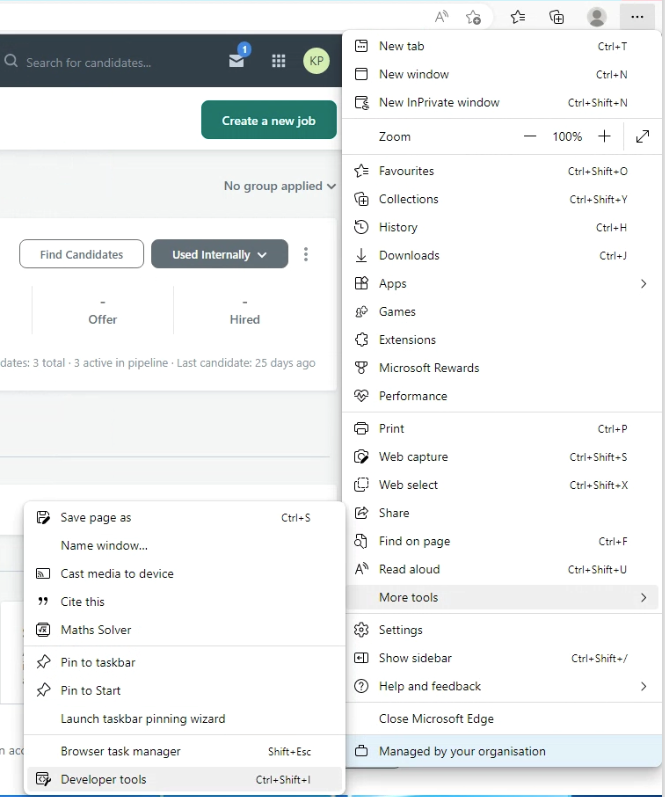
Task: Open Performance menu entry
Action: click(x=502, y=396)
